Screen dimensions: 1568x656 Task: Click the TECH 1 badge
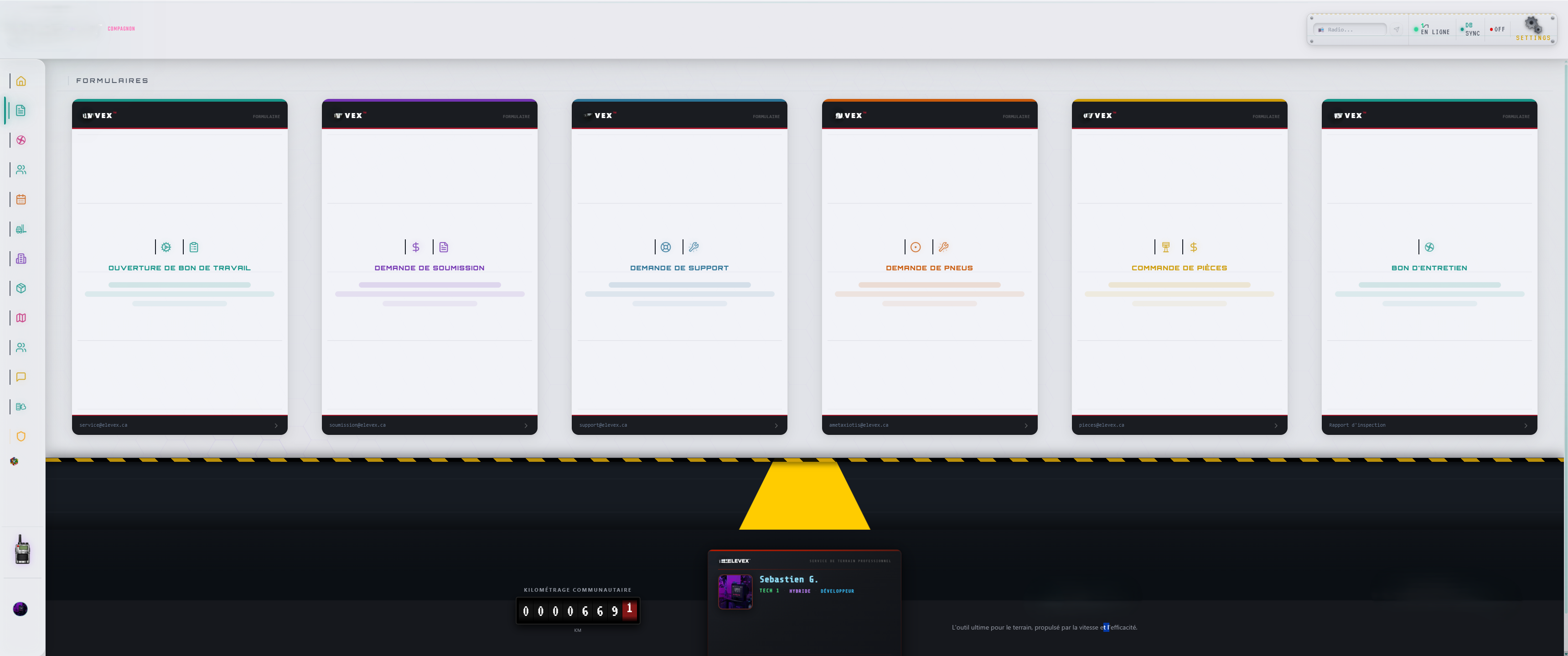point(769,591)
